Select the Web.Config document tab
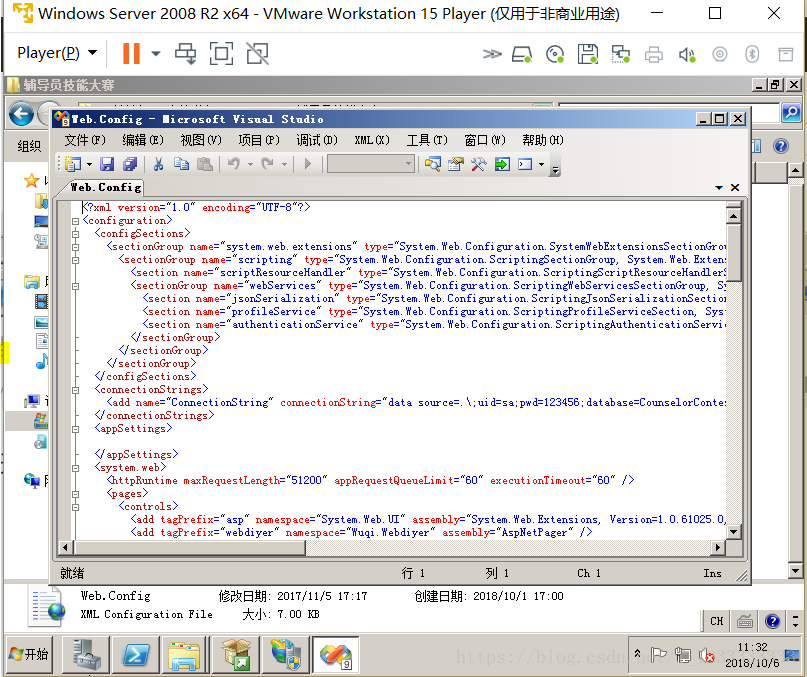 106,187
